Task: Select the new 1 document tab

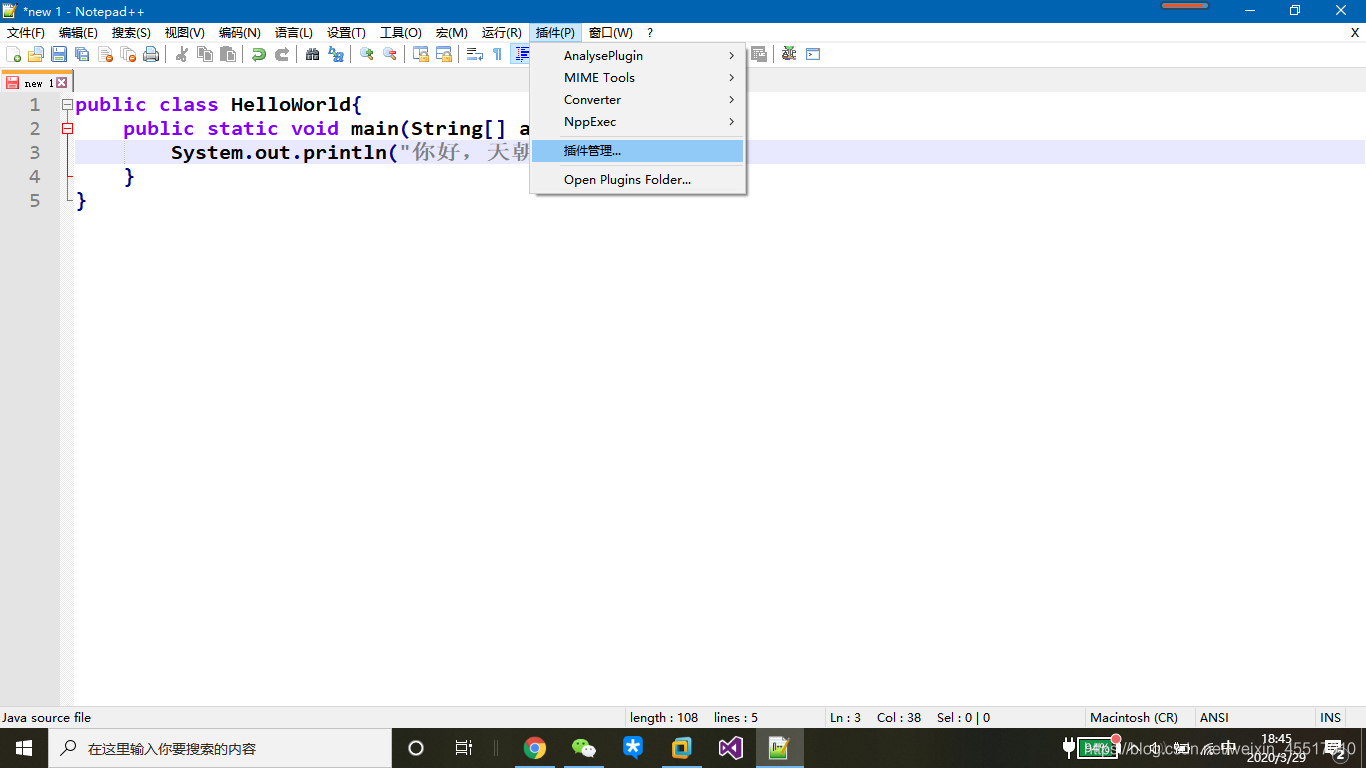Action: coord(36,83)
